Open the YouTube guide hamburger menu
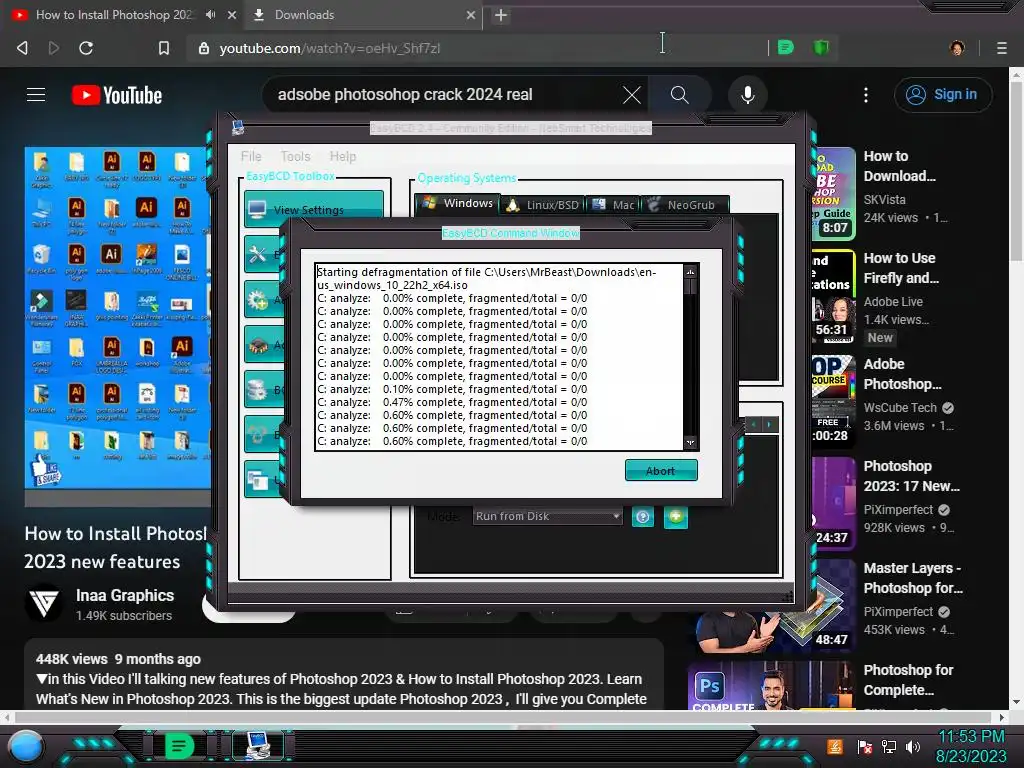 click(36, 95)
